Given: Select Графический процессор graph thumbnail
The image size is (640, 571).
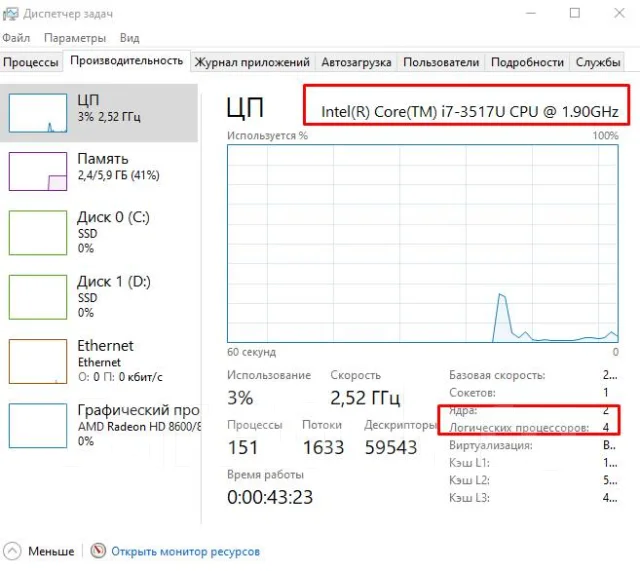Looking at the screenshot, I should click(x=38, y=426).
